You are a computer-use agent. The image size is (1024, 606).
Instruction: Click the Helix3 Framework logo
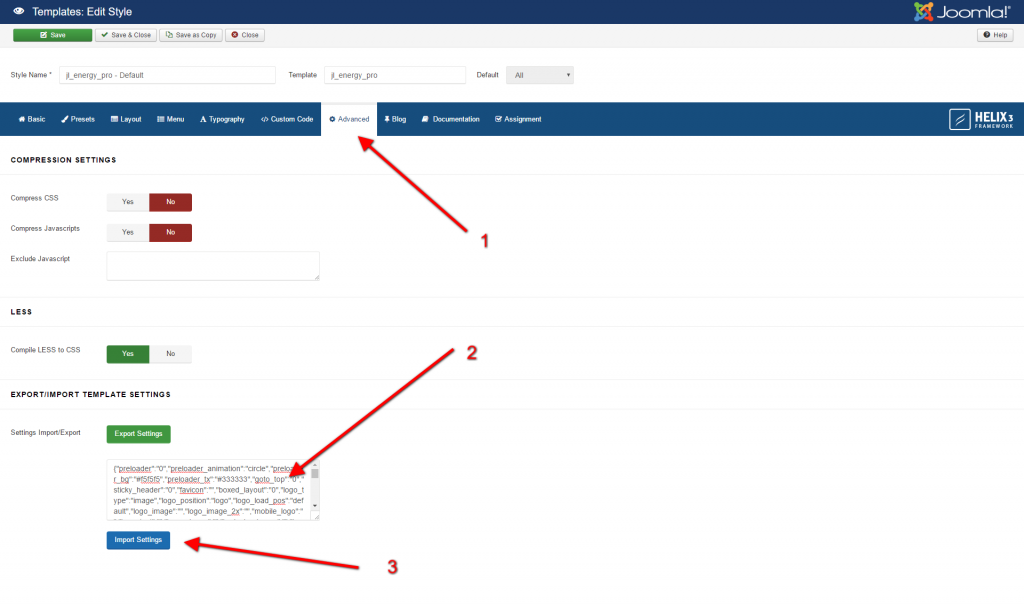click(981, 118)
